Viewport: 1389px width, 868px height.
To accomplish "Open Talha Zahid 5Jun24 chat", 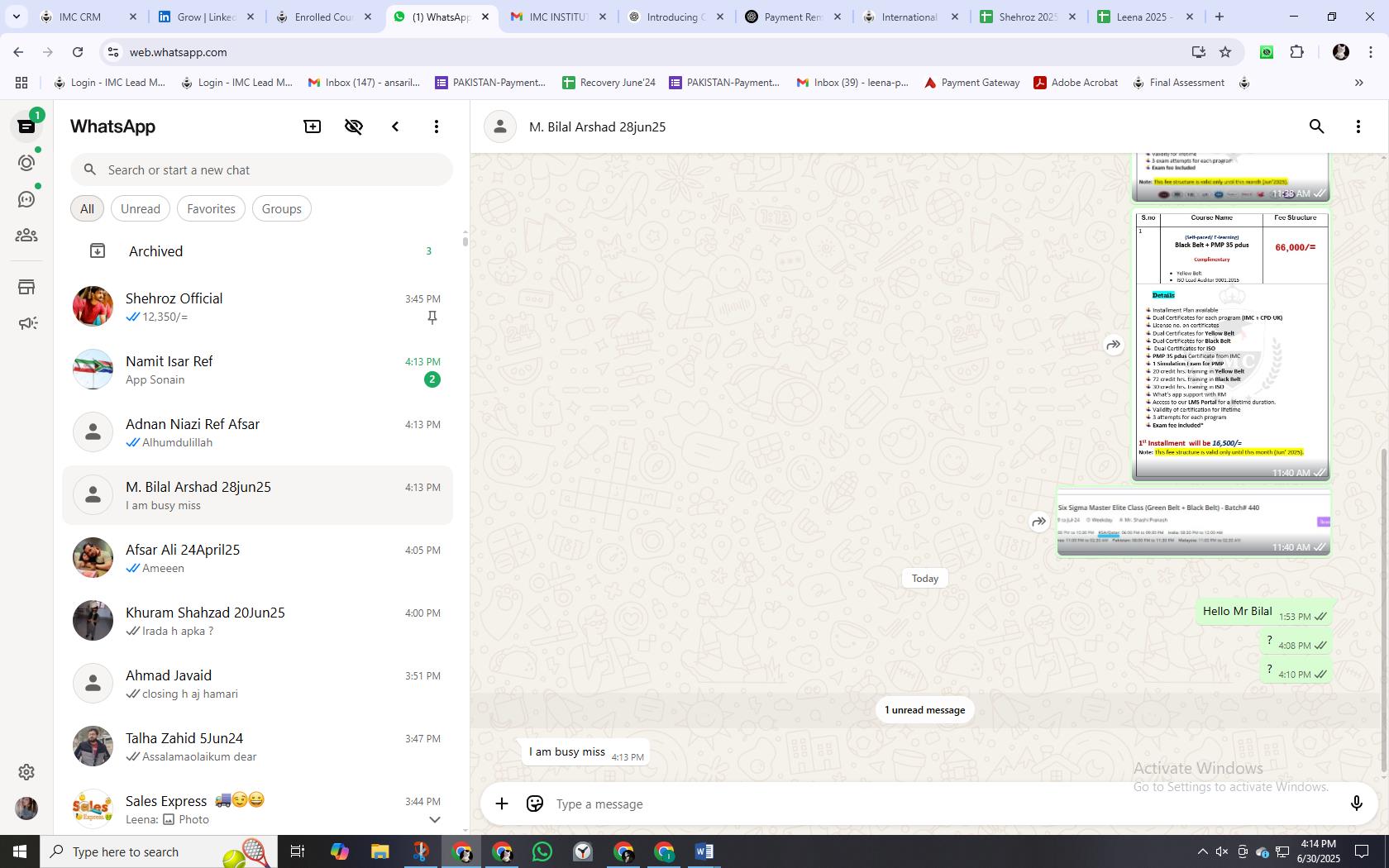I will tap(258, 746).
